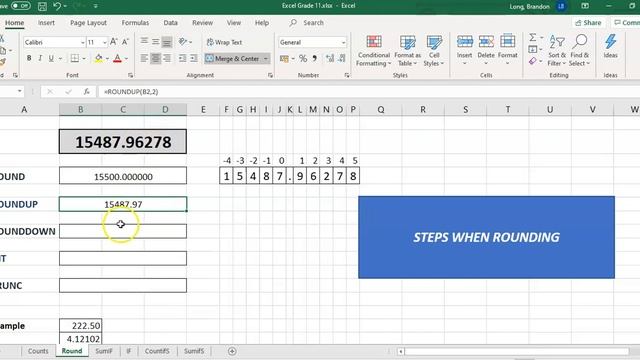Click the Insert Function fx icon
Image resolution: width=640 pixels, height=360 pixels.
tap(87, 92)
